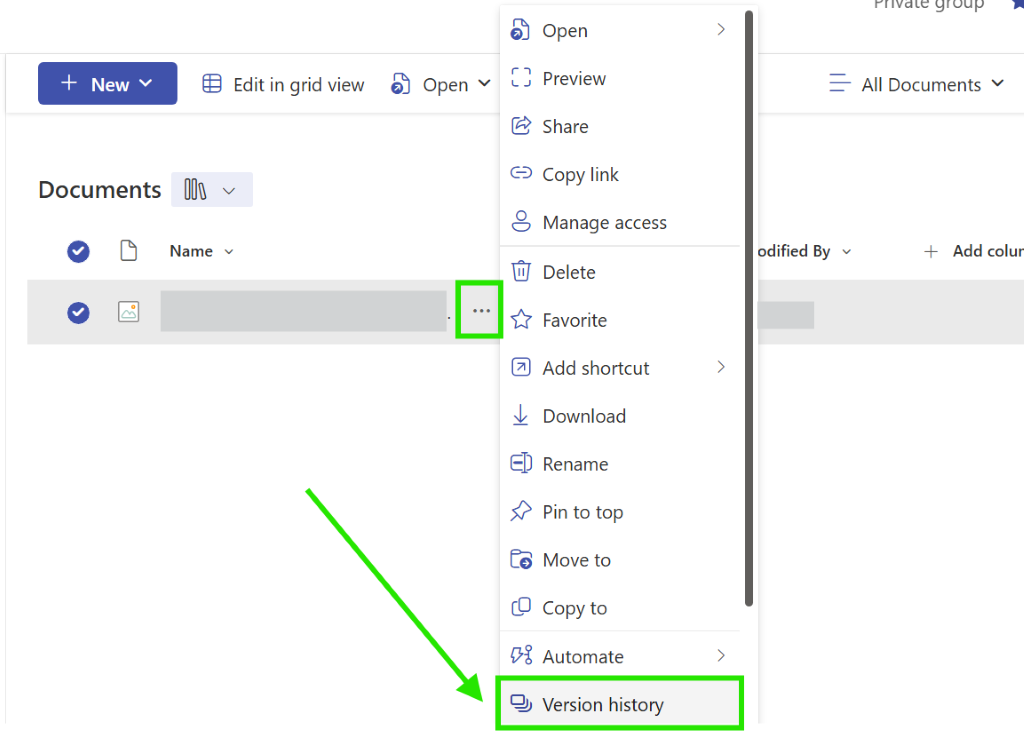Click the Pin to top pin icon
This screenshot has width=1024, height=731.
tap(520, 511)
